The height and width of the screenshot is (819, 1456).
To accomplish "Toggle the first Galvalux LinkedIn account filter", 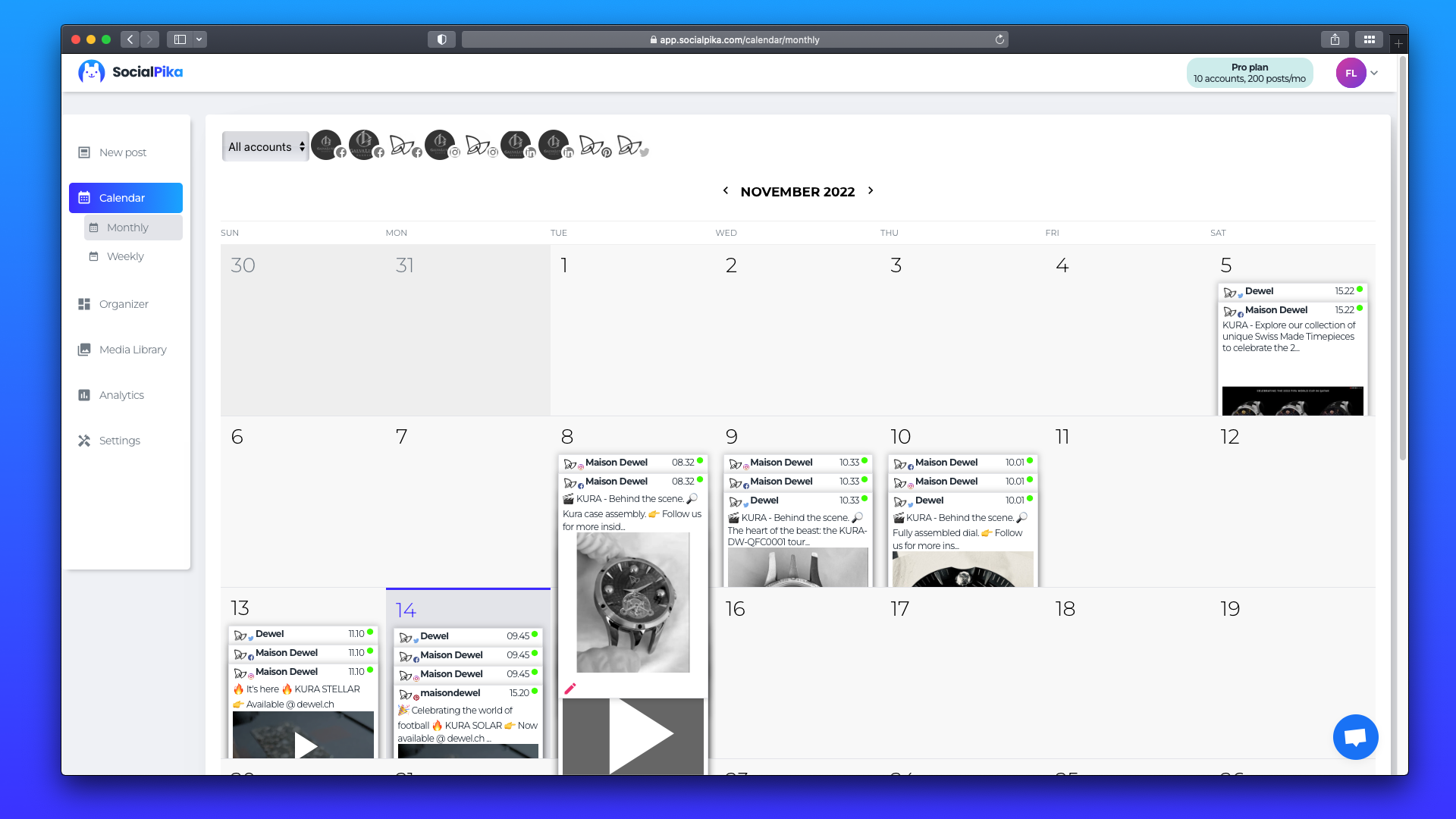I will tap(518, 146).
